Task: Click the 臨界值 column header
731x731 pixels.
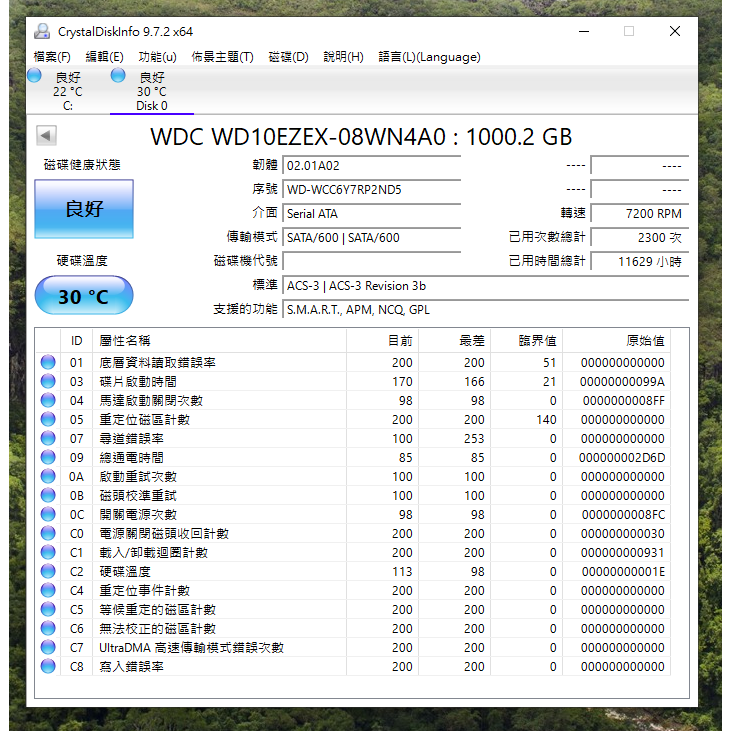Action: [526, 341]
